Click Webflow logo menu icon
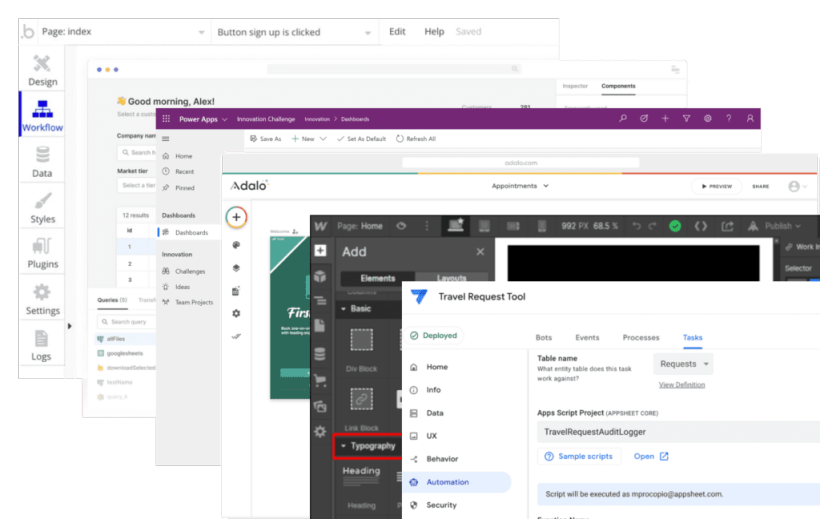This screenshot has height=519, width=820. pyautogui.click(x=321, y=226)
